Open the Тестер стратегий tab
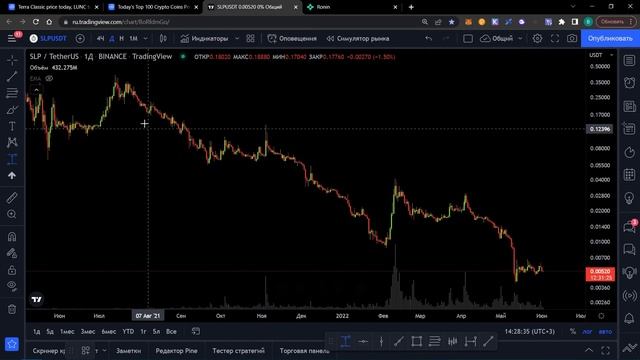The image size is (640, 360). (x=238, y=351)
